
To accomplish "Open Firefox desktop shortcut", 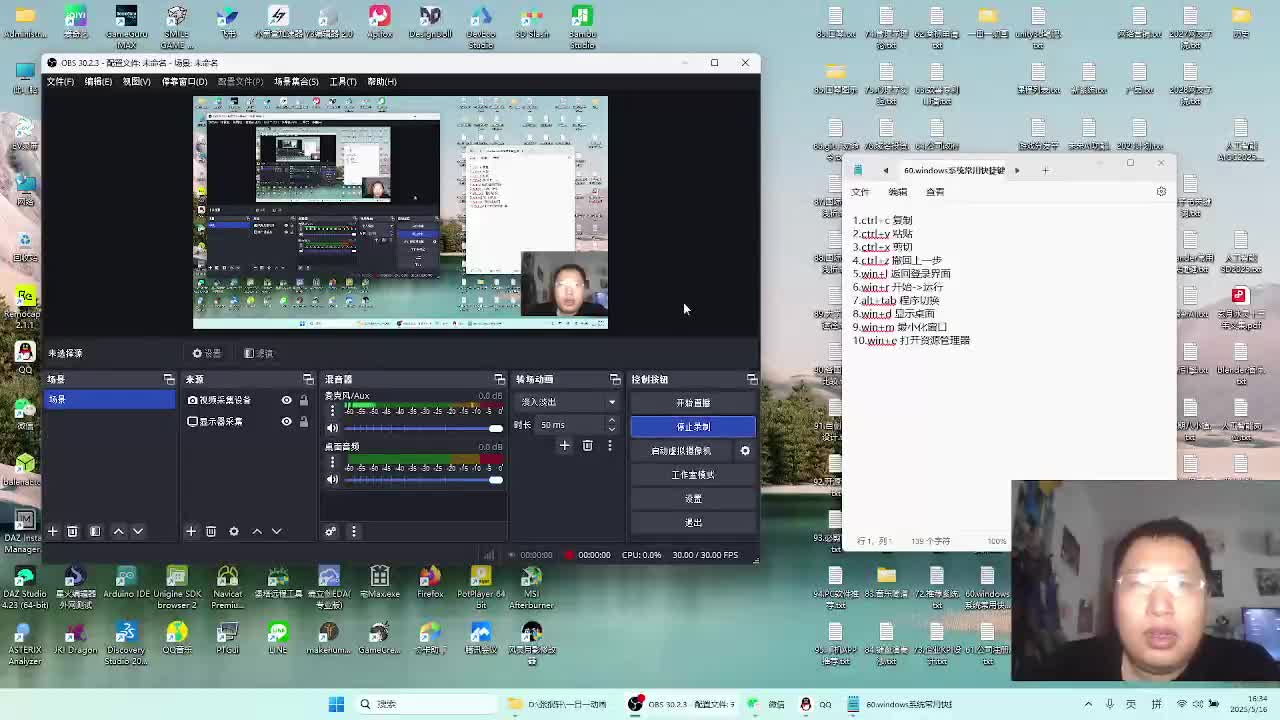I will [430, 583].
